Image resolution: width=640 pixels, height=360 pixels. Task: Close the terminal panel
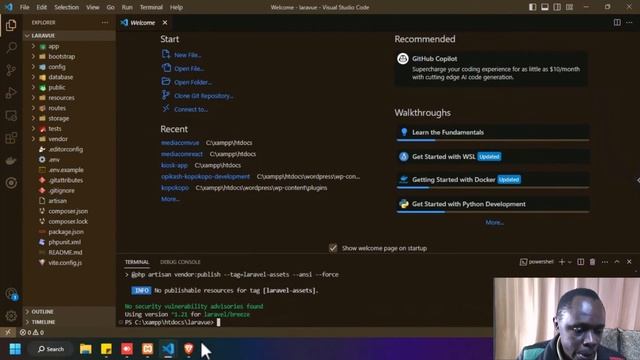click(629, 262)
